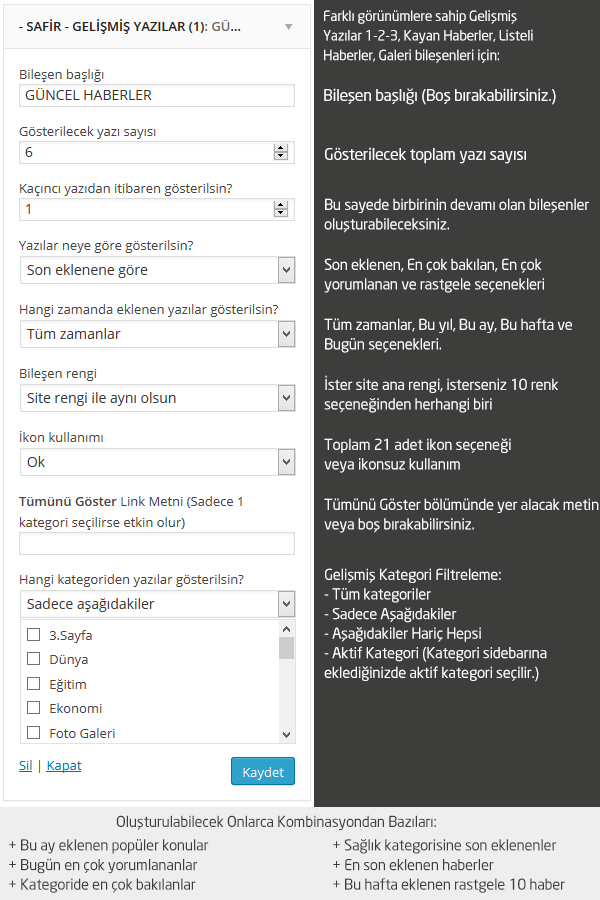
Task: Click 'Gösterilecek toplam yazı sayısı' description text
Action: [425, 155]
